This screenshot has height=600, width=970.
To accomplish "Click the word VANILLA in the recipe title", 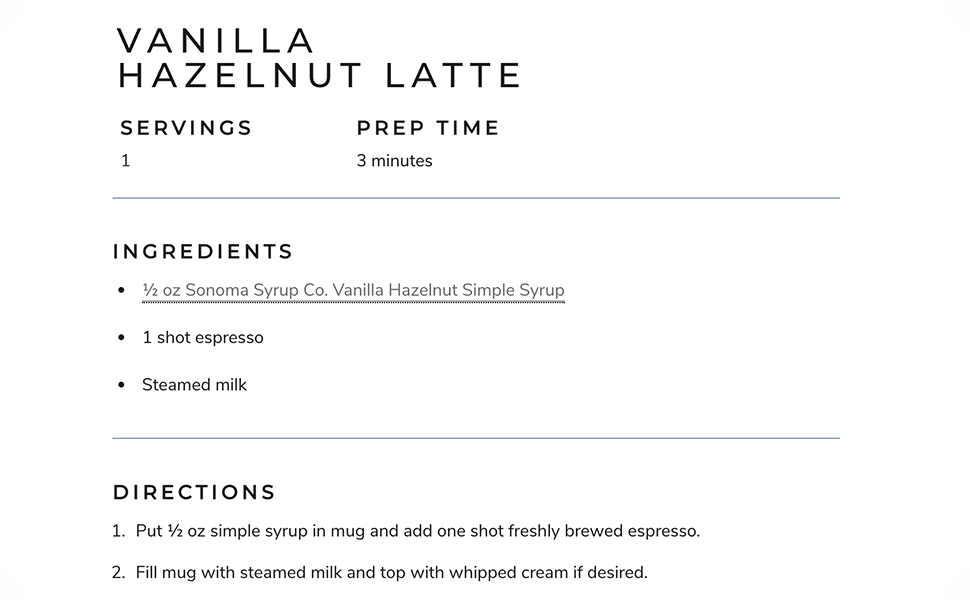I will (x=216, y=41).
